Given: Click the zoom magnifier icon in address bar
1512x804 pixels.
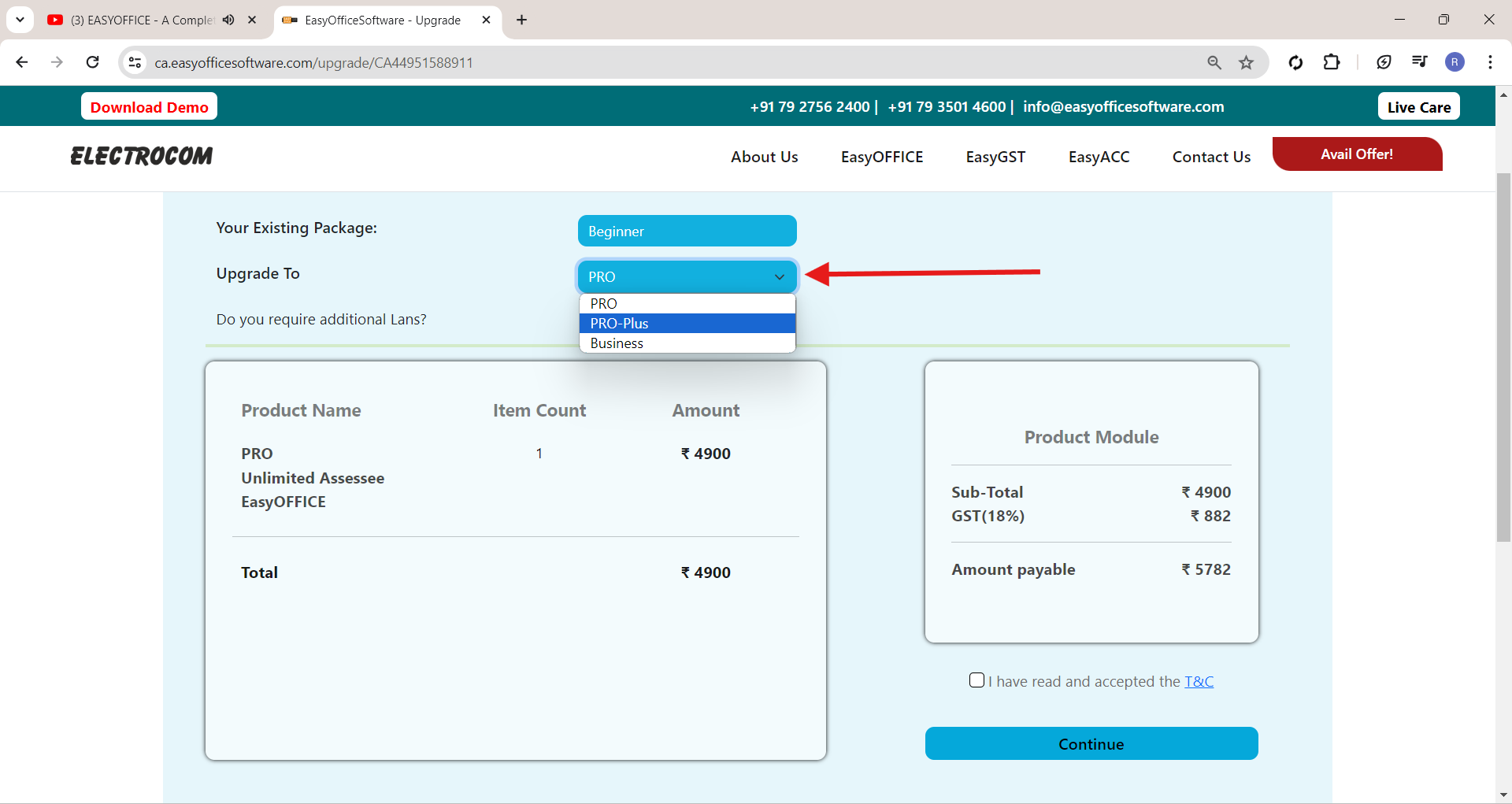Looking at the screenshot, I should click(x=1214, y=62).
